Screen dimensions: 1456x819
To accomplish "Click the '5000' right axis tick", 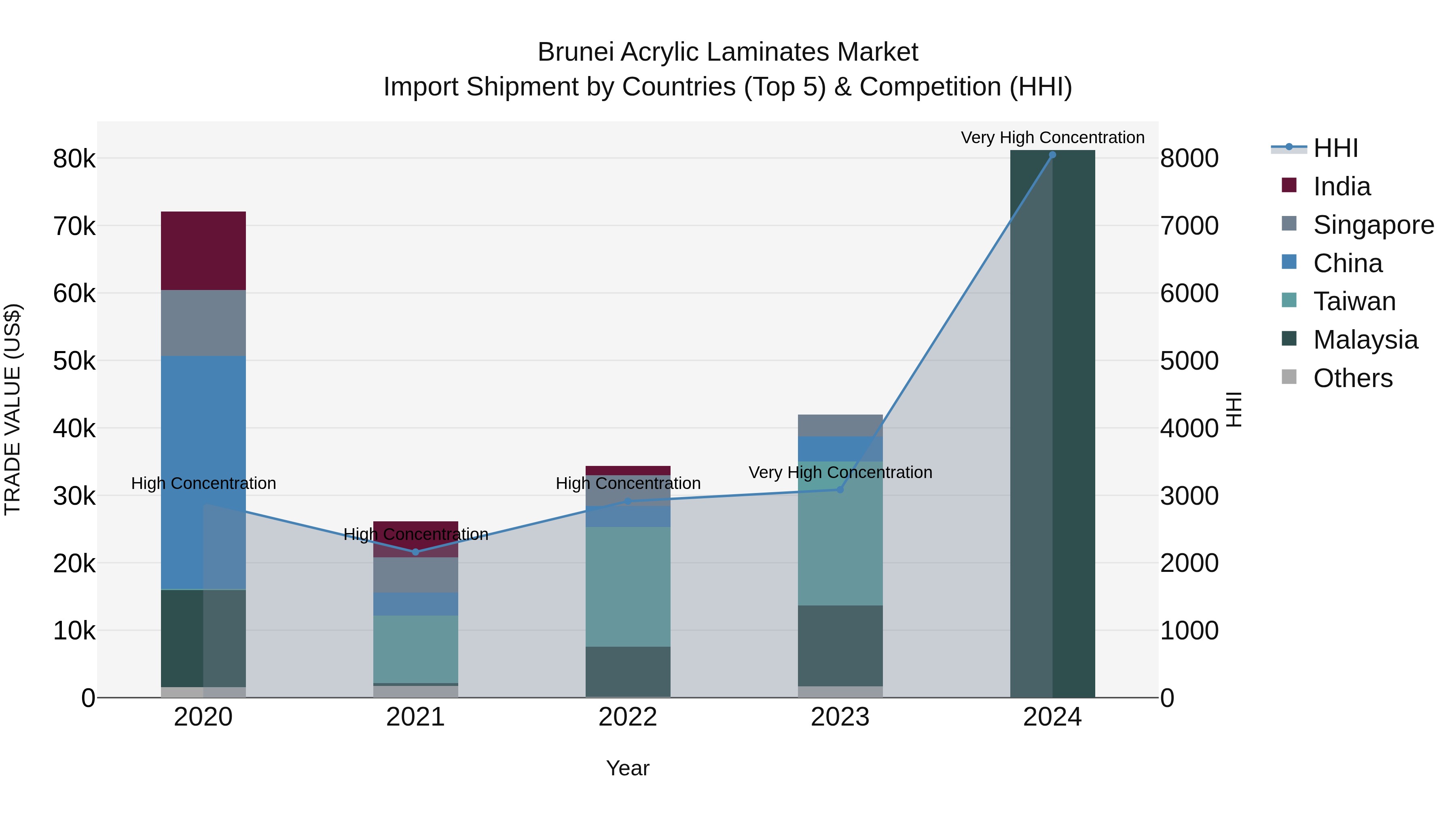I will 1190,361.
